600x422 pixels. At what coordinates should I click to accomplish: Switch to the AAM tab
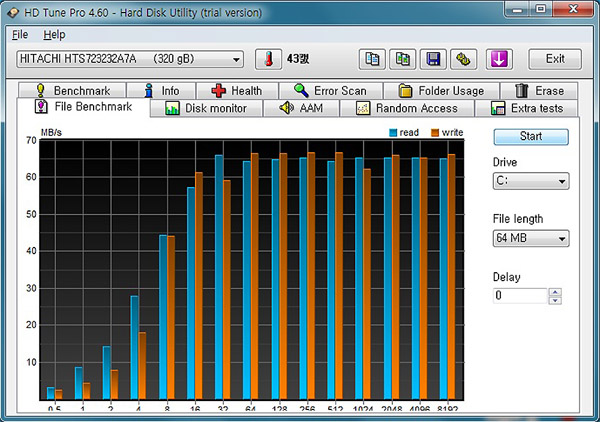pos(301,108)
